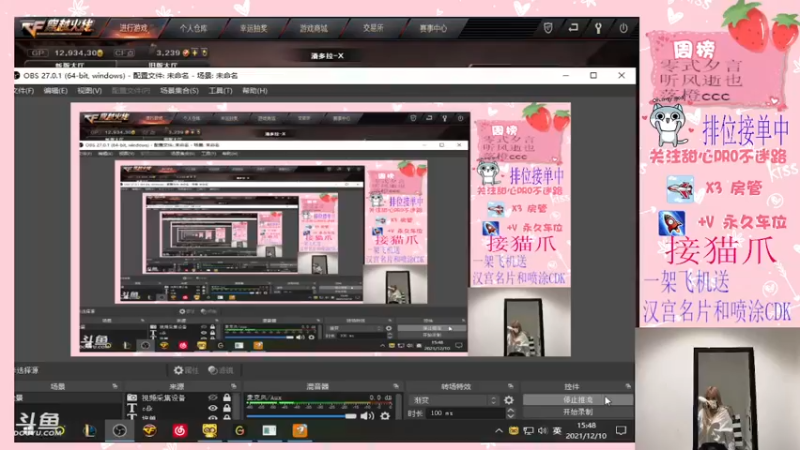Click the 100 ms duration input field
The image size is (800, 450).
pyautogui.click(x=464, y=413)
